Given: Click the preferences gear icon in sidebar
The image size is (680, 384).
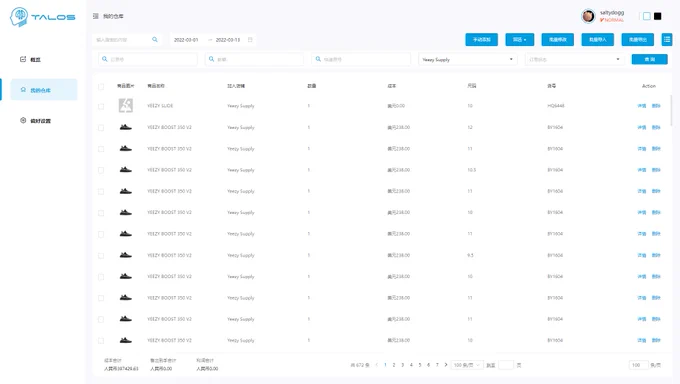Looking at the screenshot, I should pos(23,120).
